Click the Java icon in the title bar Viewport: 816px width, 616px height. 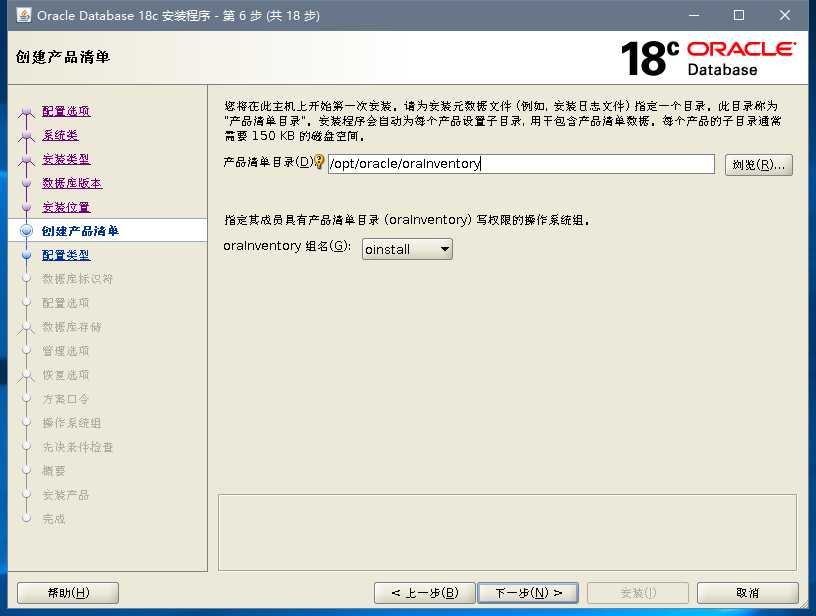pos(23,15)
